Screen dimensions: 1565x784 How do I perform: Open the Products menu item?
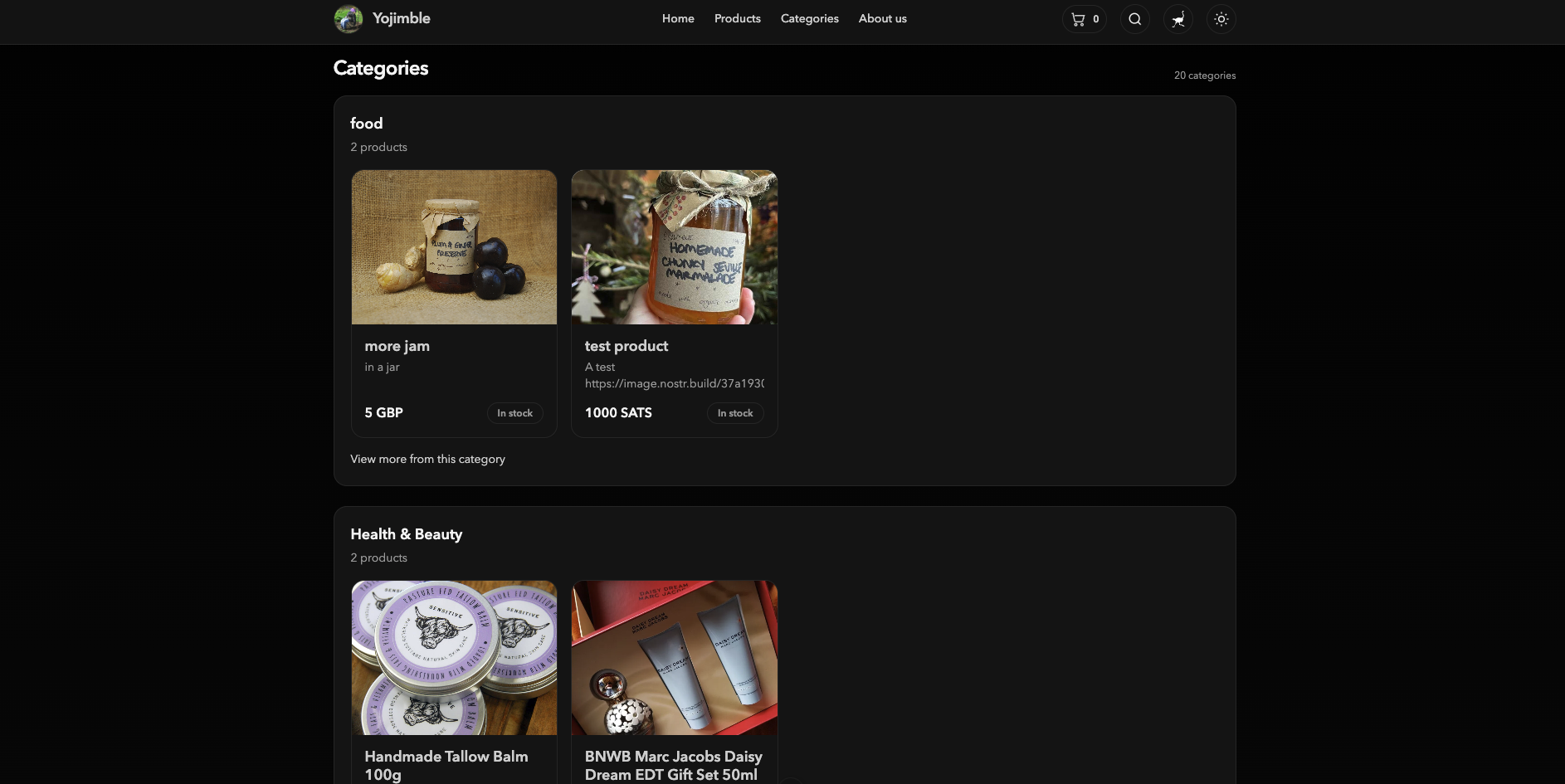pyautogui.click(x=738, y=18)
